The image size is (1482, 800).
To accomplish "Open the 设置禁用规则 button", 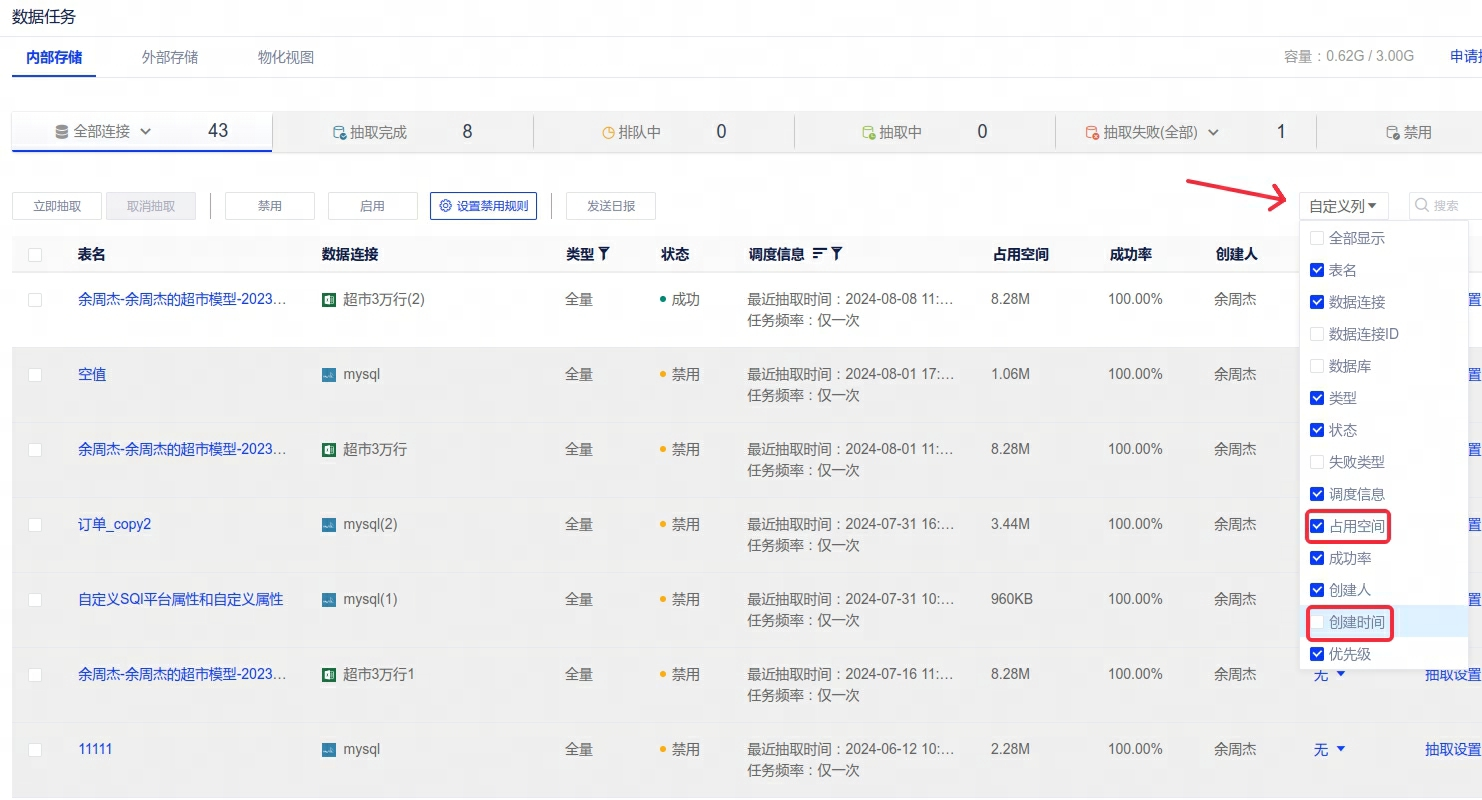I will 484,206.
